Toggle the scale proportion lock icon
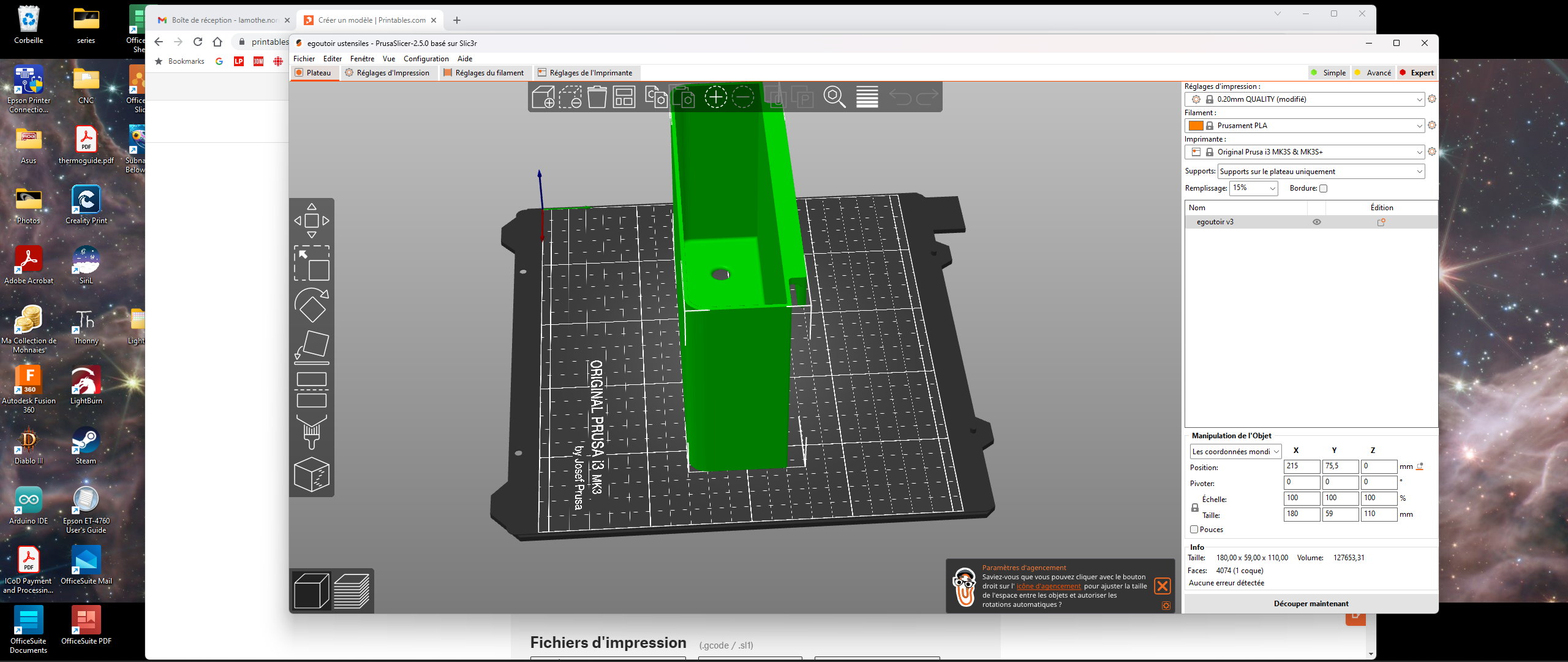Screen dimensions: 1568x662 1194,508
